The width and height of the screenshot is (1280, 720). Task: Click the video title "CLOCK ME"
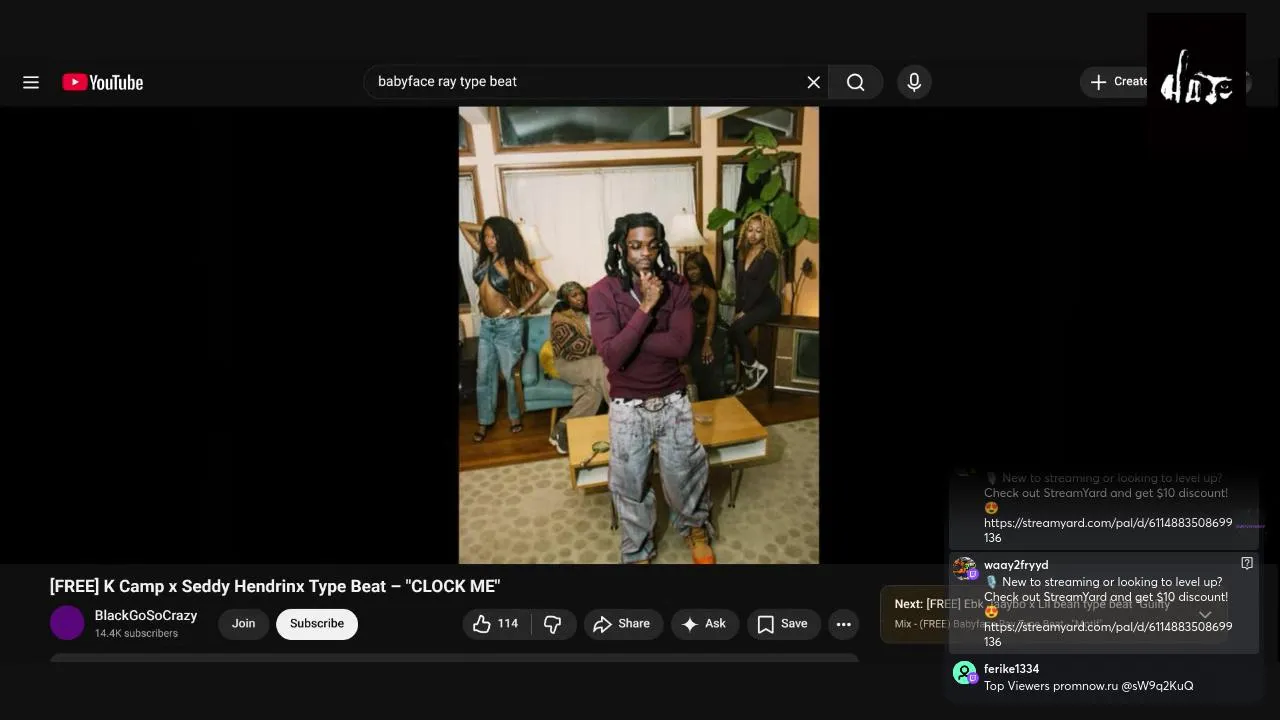(x=275, y=586)
